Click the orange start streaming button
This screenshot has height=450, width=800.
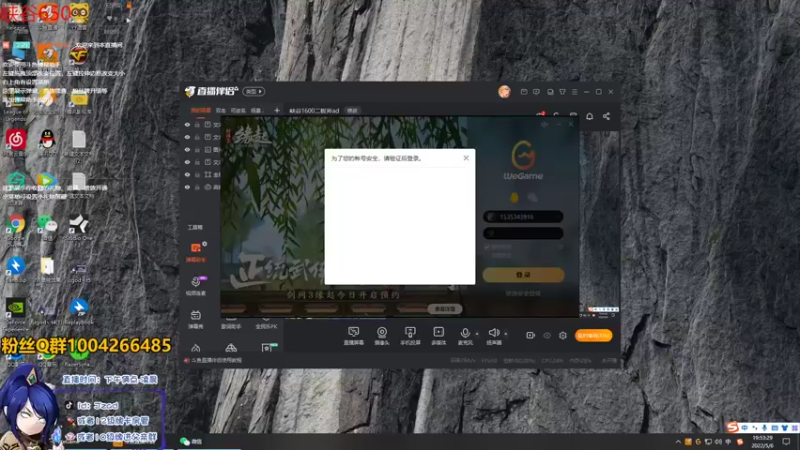593,336
